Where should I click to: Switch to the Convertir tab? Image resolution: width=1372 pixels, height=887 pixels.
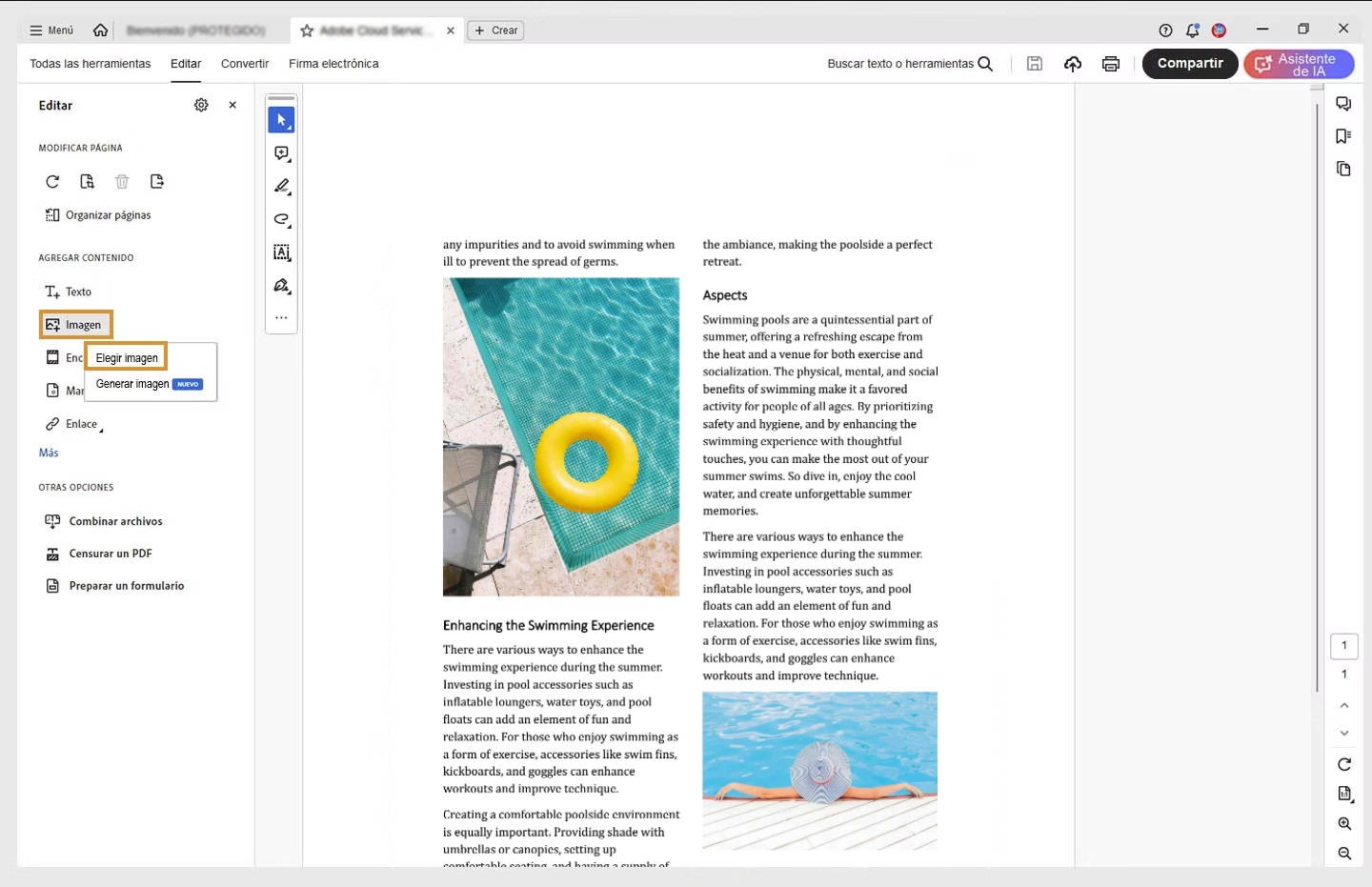[x=245, y=64]
